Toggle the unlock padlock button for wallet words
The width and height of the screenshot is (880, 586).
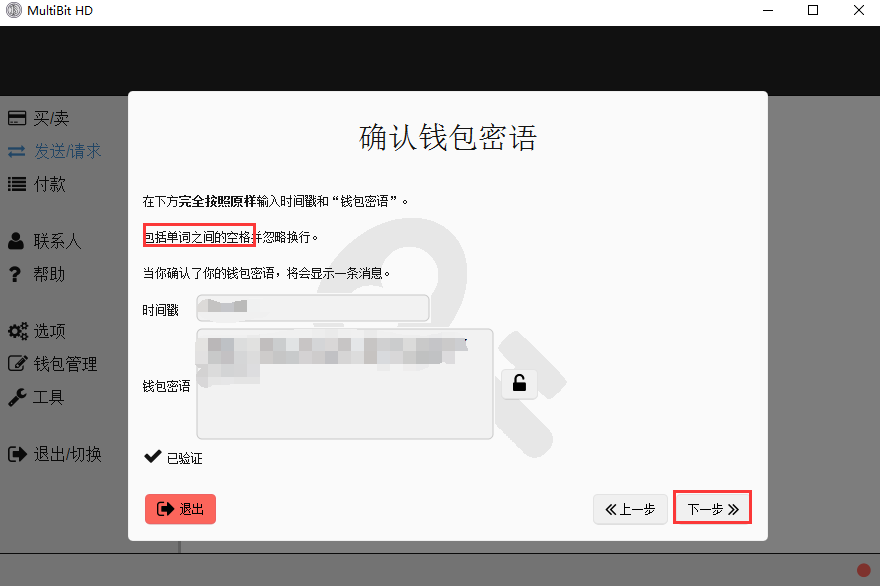[519, 384]
